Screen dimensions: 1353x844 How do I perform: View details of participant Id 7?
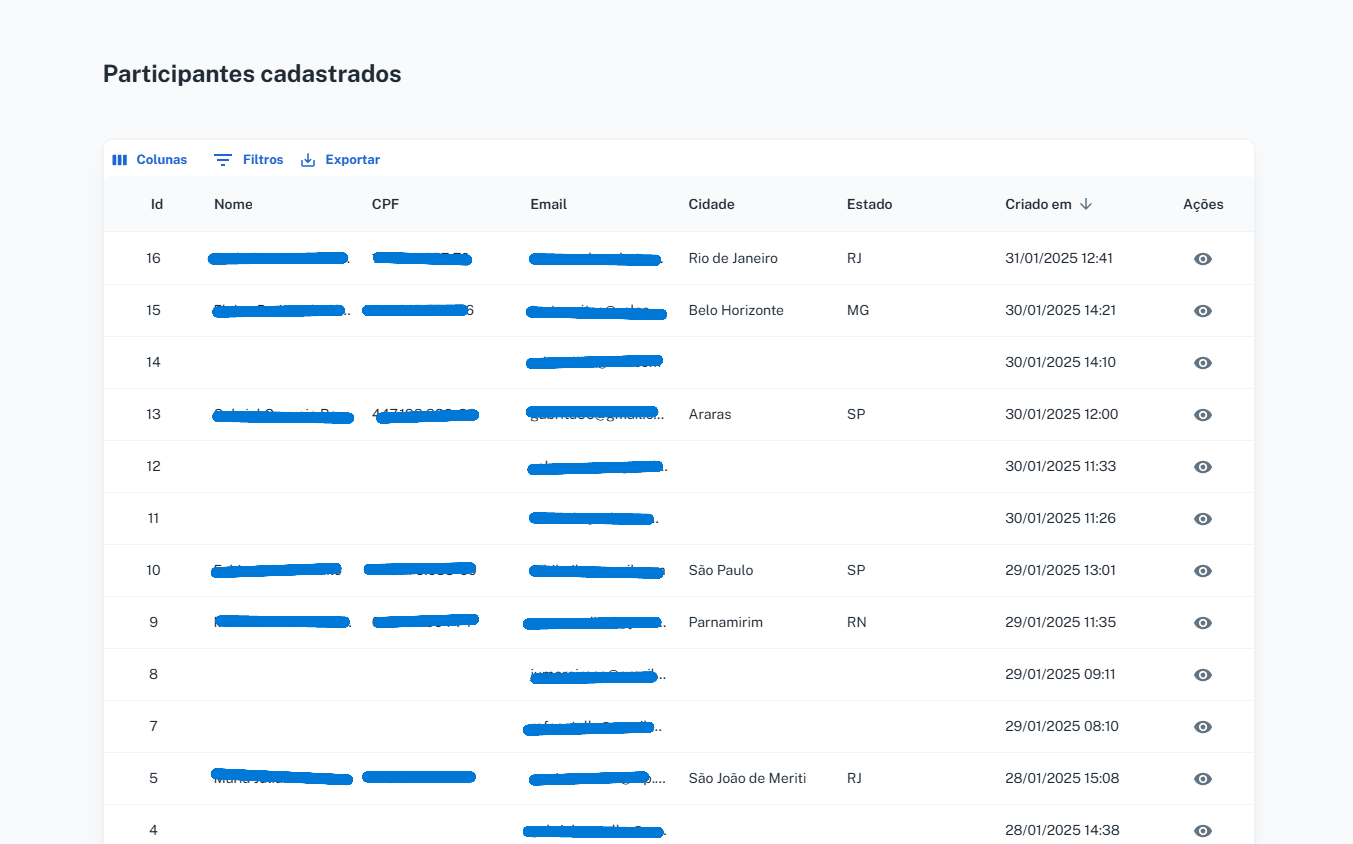coord(1203,727)
